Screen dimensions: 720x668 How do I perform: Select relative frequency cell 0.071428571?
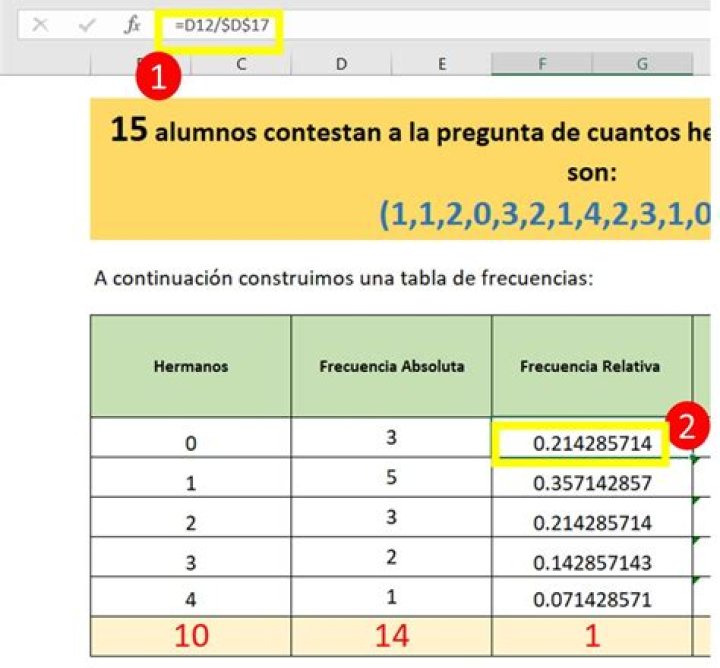click(591, 597)
